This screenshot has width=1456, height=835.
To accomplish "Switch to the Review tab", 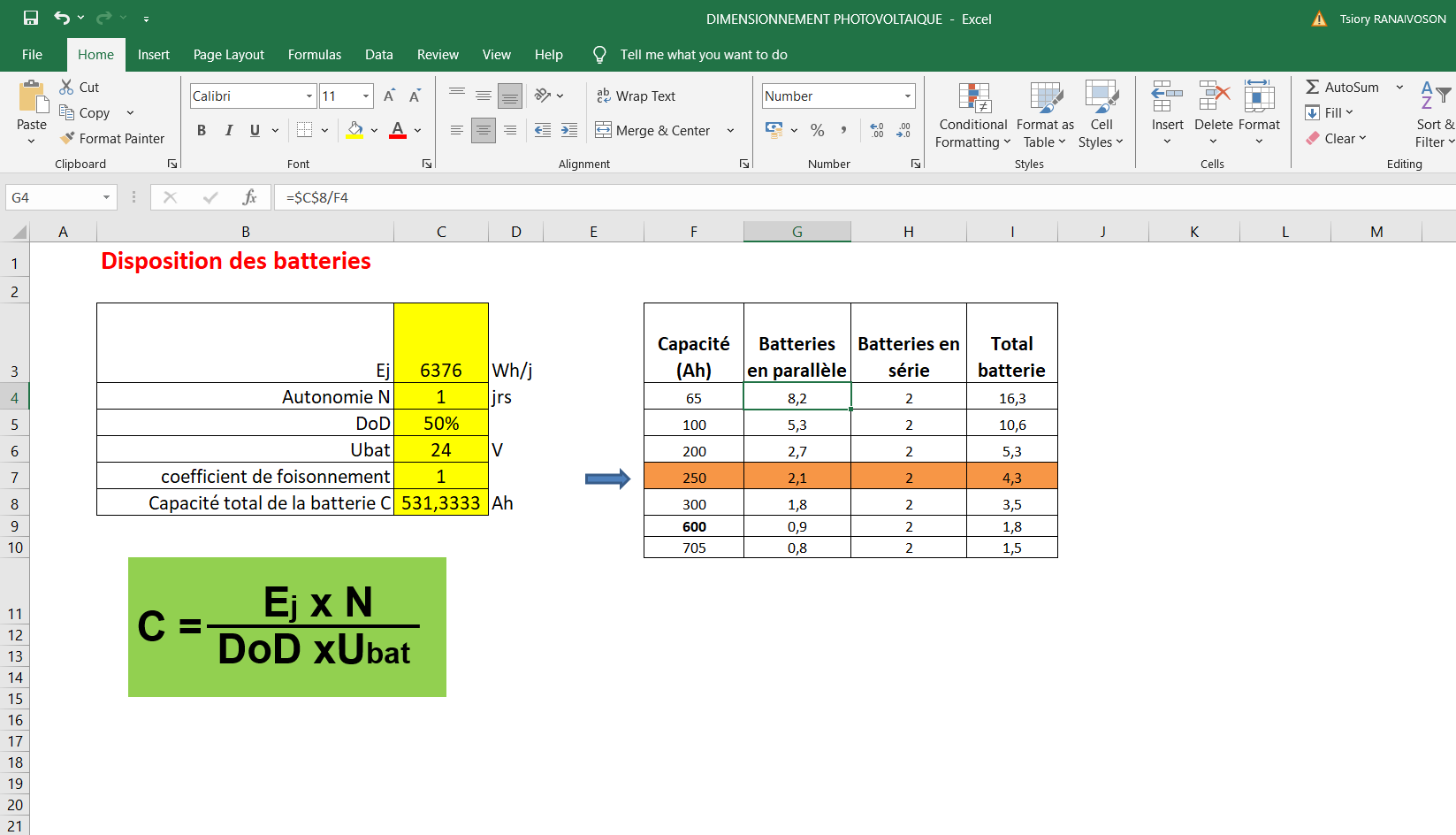I will tap(438, 55).
